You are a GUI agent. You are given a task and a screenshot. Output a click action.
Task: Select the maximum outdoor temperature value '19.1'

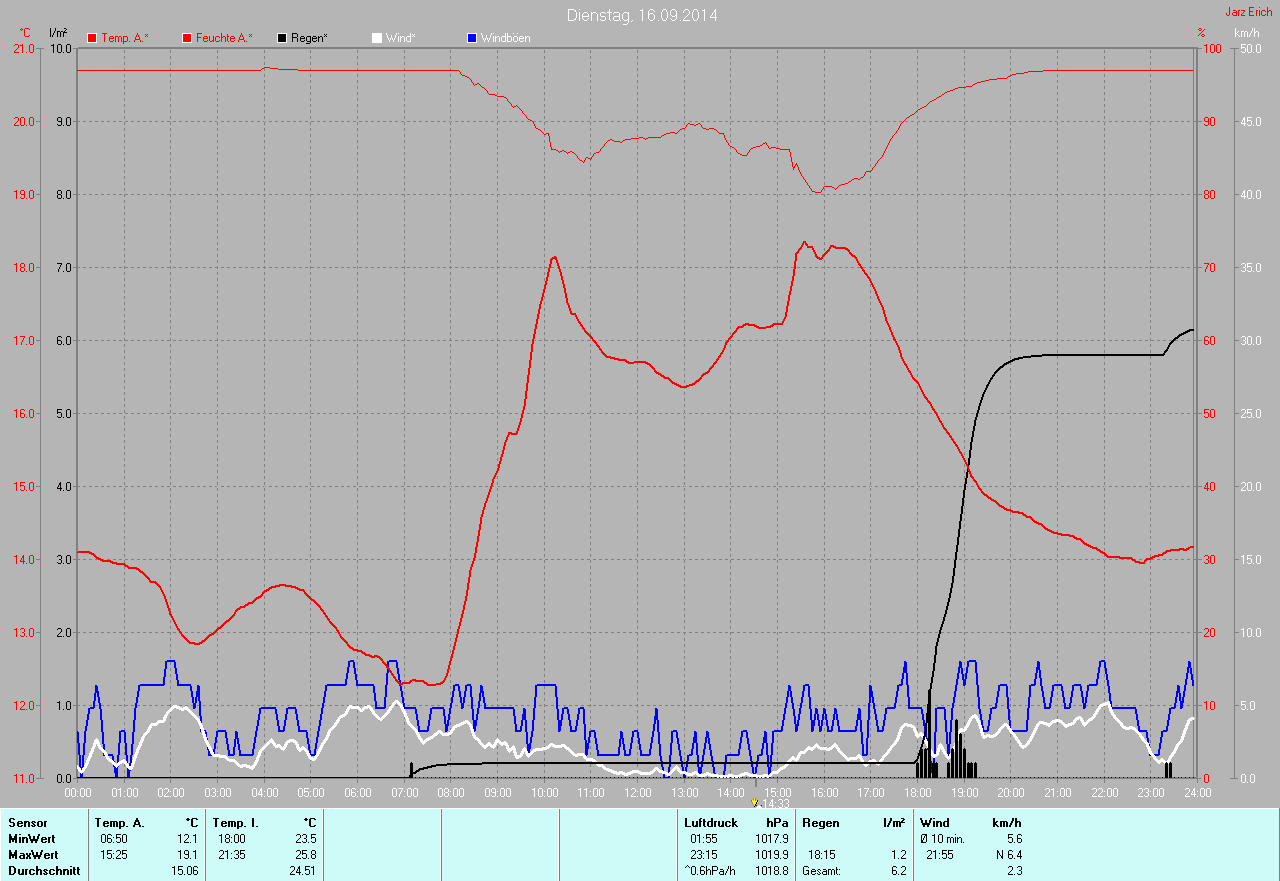tap(188, 855)
